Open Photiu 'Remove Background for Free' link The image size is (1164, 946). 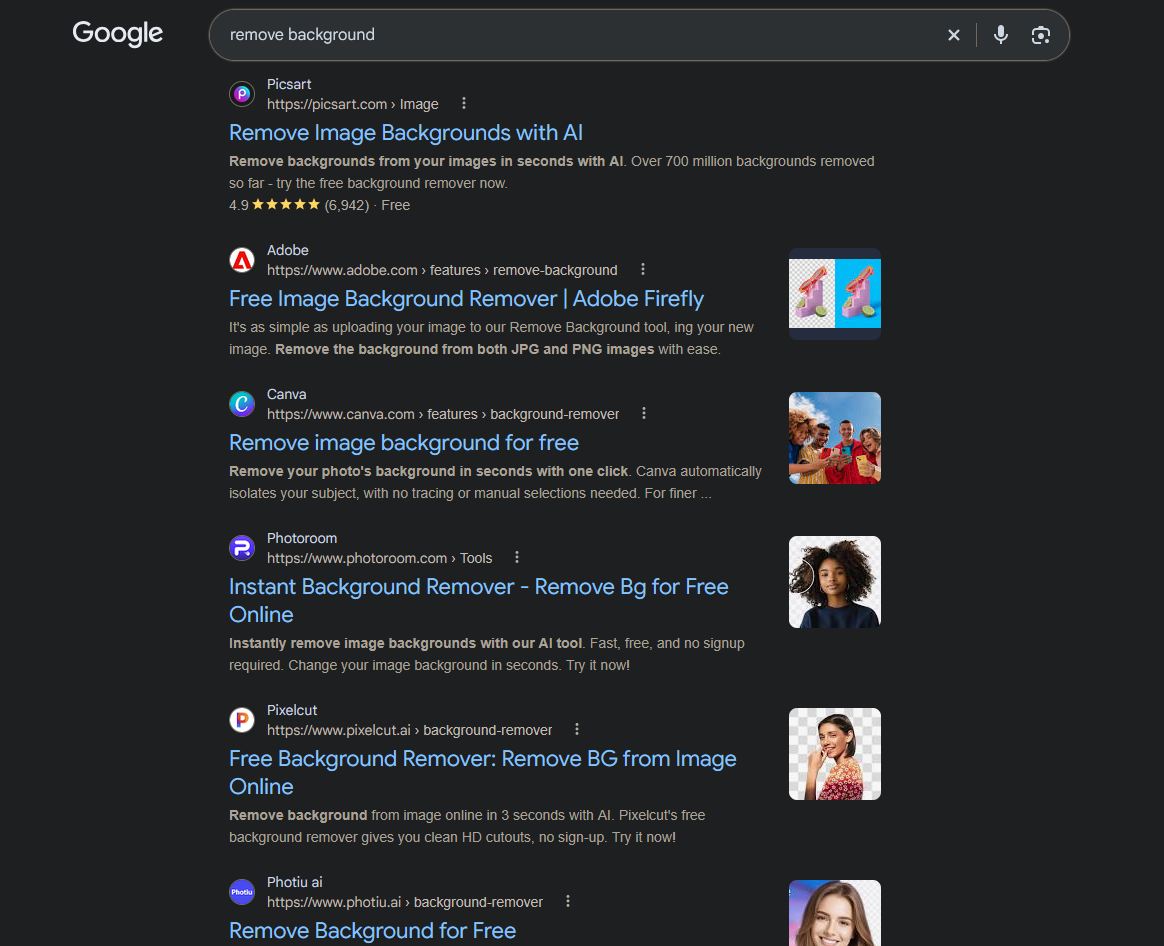click(x=373, y=930)
